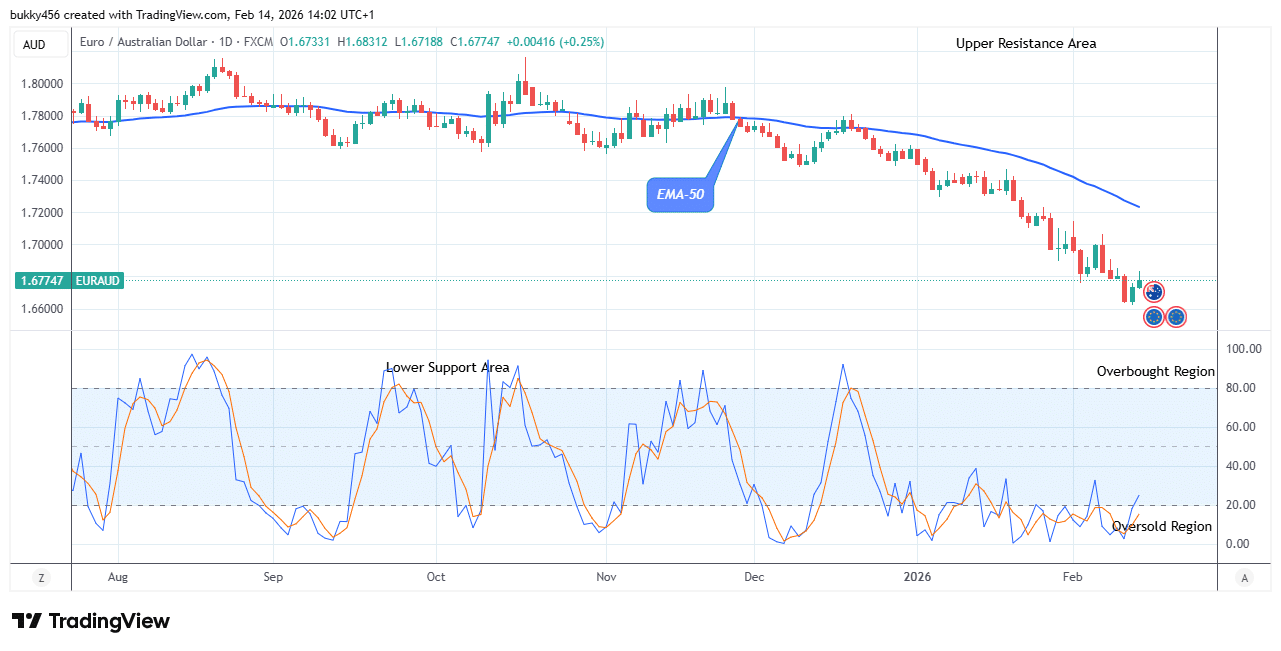Toggle the AUD currency box
The image size is (1281, 651).
[x=40, y=44]
